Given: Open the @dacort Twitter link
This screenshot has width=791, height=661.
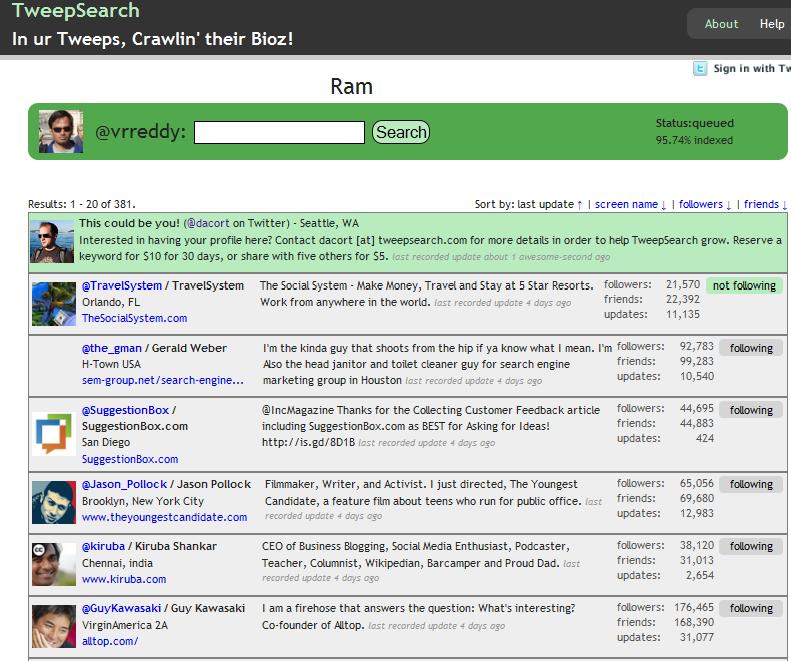Looking at the screenshot, I should (208, 223).
